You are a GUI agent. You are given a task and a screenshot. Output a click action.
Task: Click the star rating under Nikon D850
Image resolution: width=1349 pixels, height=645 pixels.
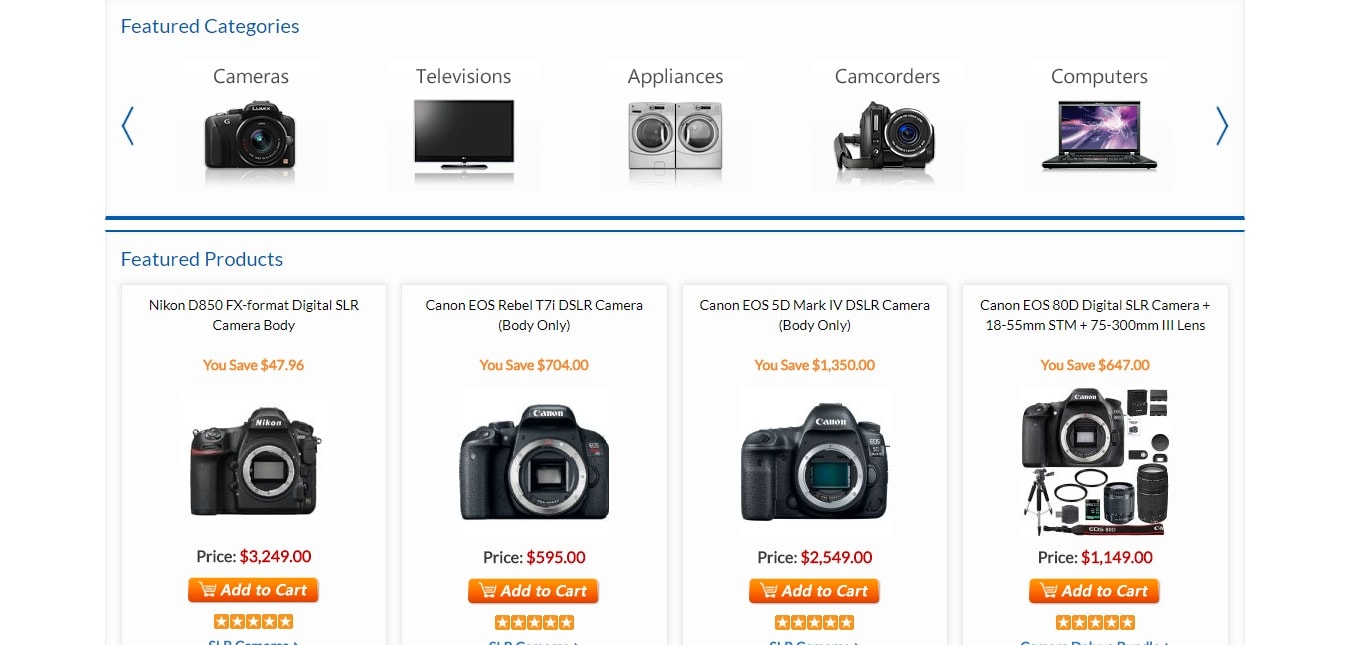pyautogui.click(x=253, y=621)
